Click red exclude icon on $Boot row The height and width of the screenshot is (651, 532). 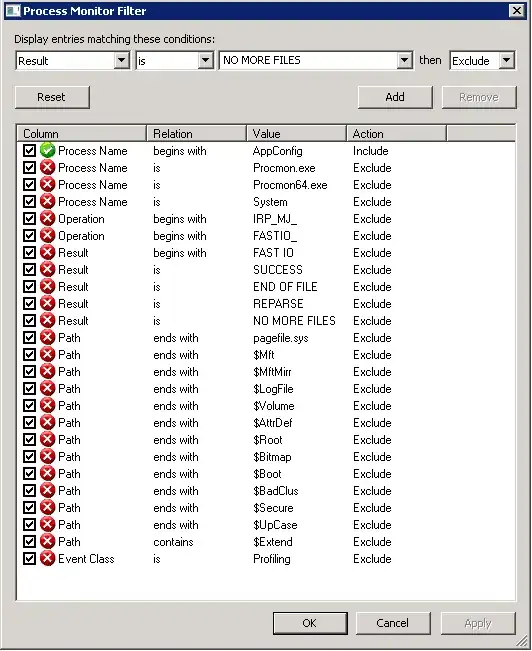point(48,474)
